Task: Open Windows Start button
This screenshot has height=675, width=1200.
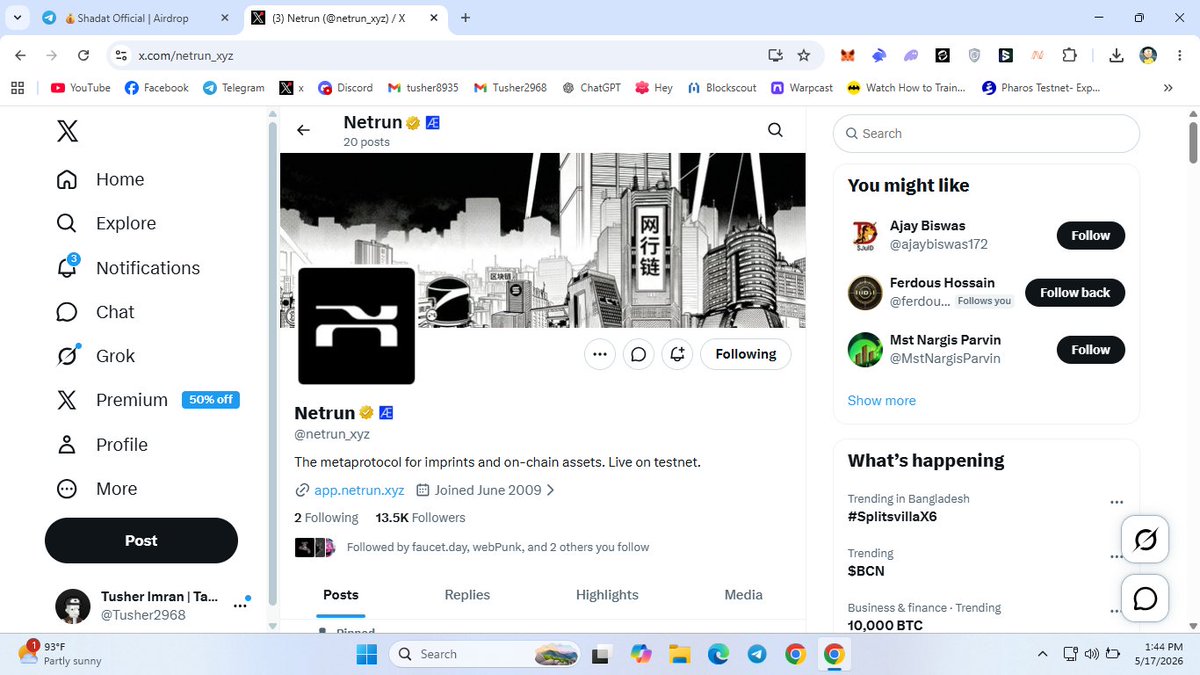Action: coord(367,654)
